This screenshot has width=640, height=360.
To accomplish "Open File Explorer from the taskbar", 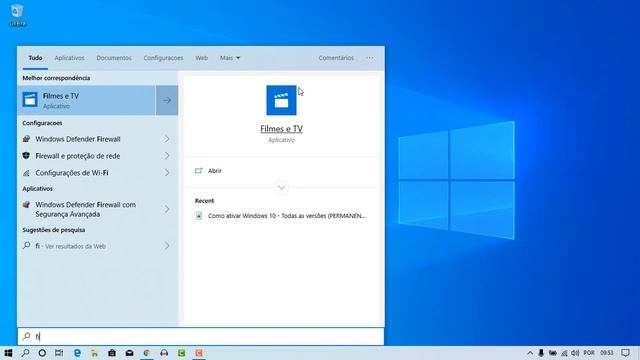I will pyautogui.click(x=95, y=353).
